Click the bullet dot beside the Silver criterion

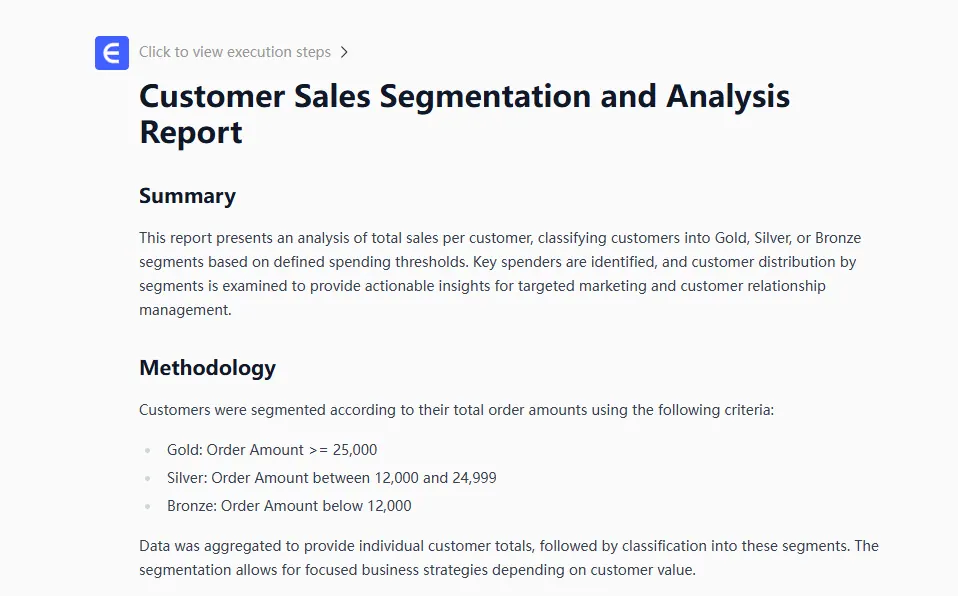pyautogui.click(x=149, y=479)
